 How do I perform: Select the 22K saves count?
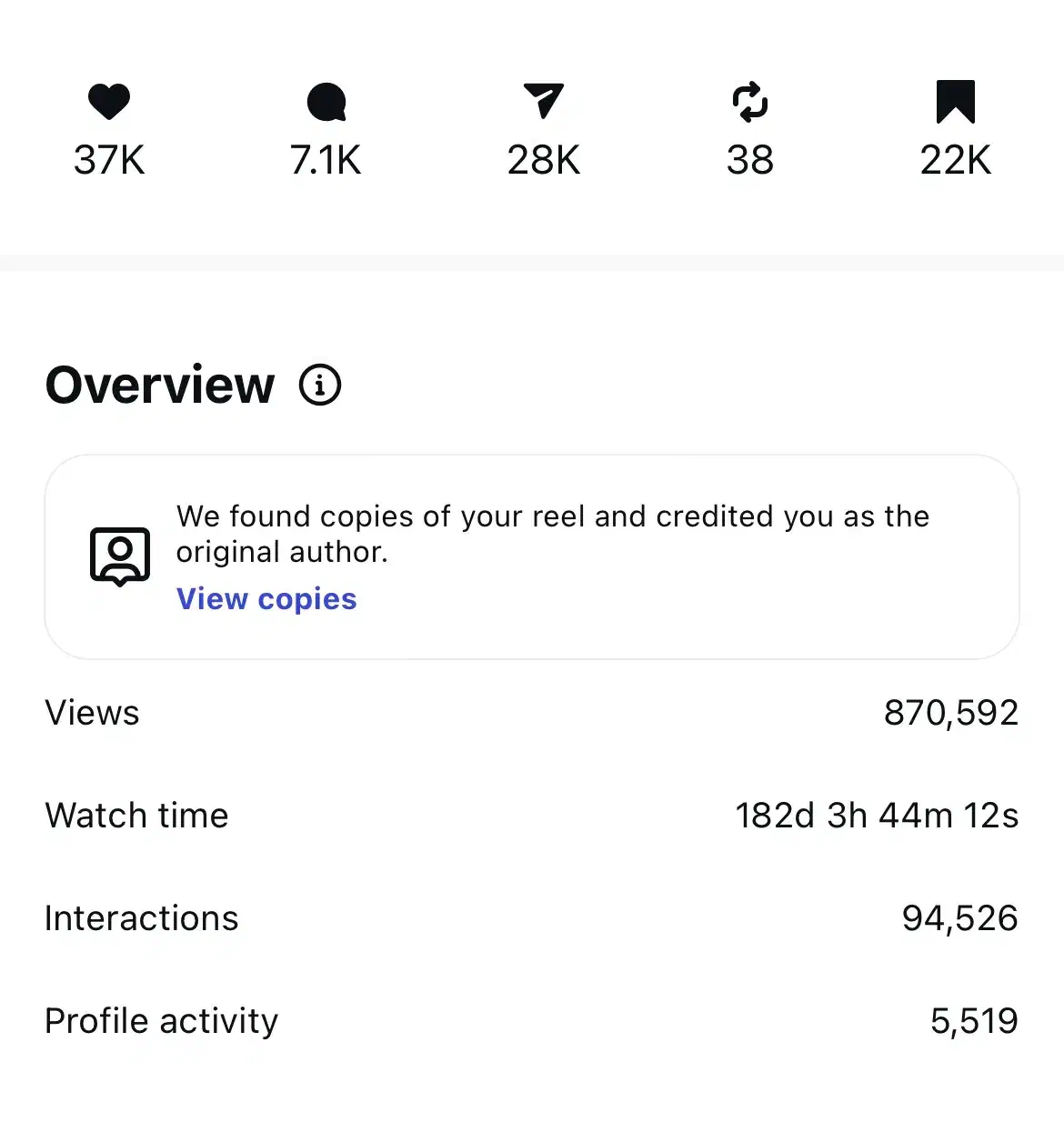tap(955, 160)
